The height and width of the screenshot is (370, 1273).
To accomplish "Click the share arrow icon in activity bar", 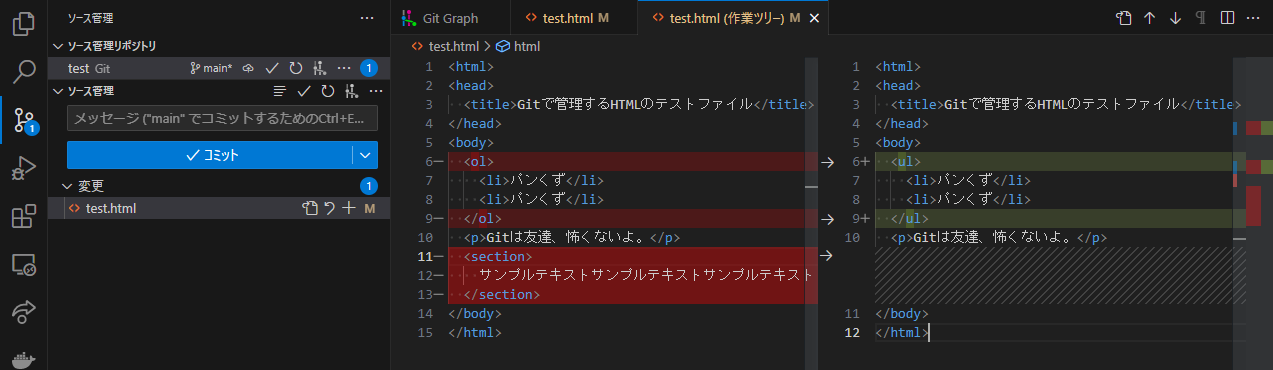I will click(x=23, y=313).
